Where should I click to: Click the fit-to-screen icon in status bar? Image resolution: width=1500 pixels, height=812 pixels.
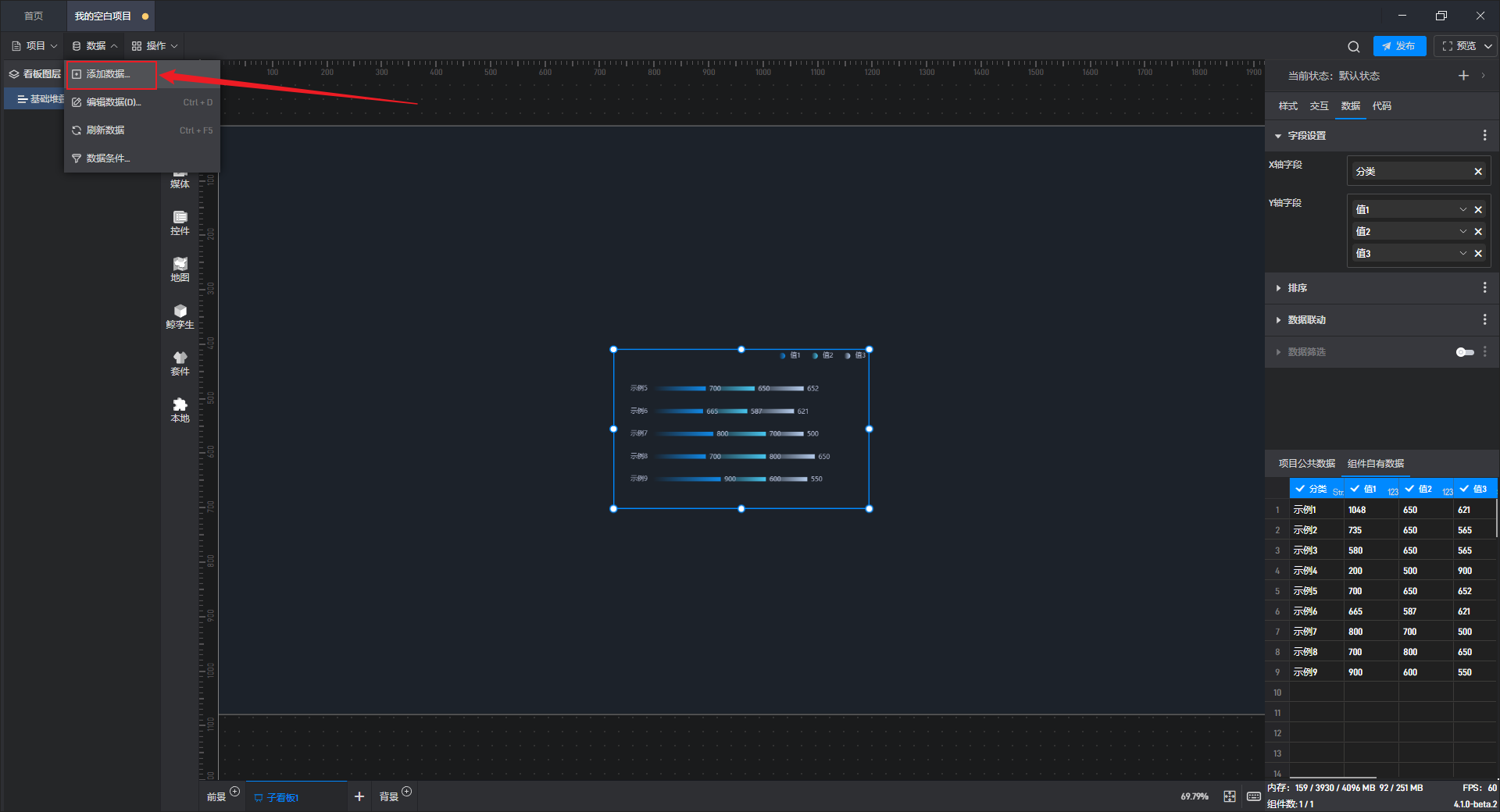coord(1230,796)
